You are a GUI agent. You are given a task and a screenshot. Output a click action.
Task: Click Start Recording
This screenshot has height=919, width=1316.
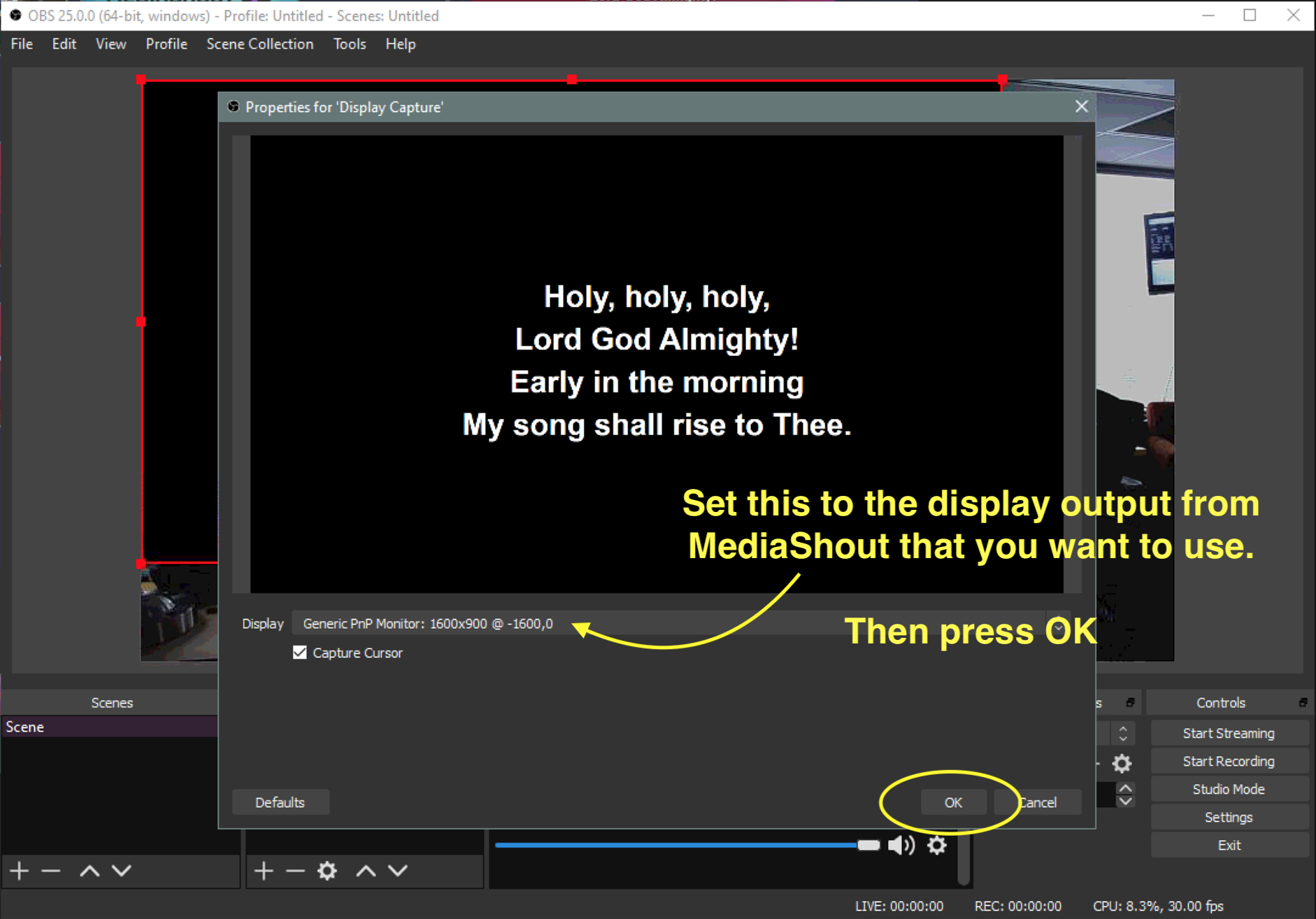[1229, 761]
